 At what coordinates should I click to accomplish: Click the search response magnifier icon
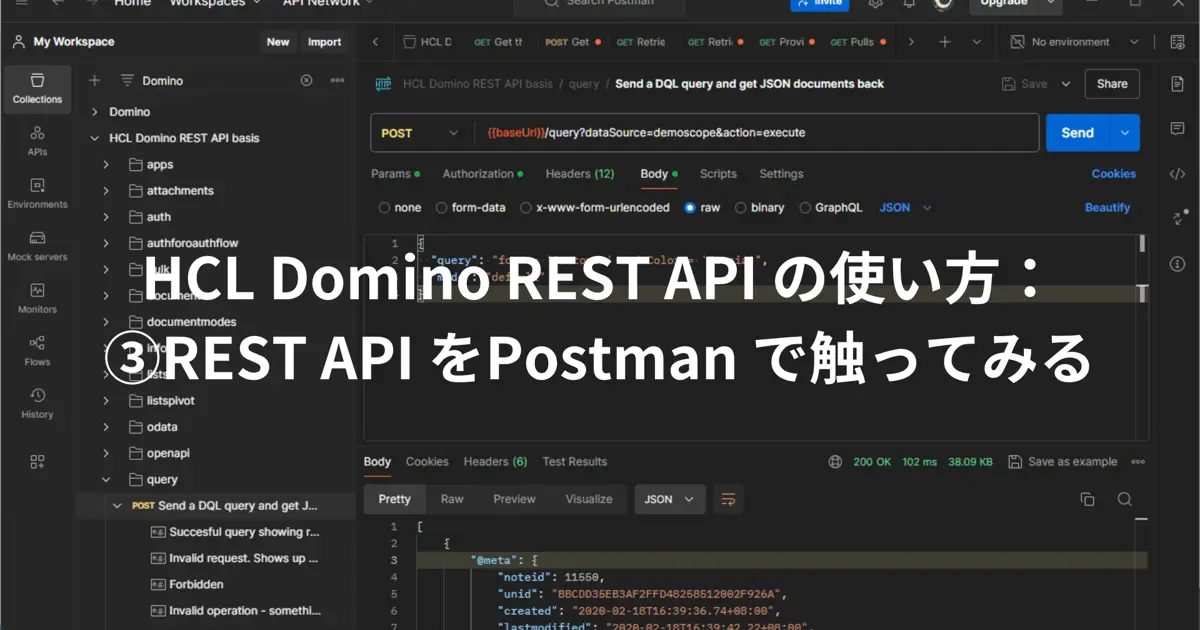coord(1124,499)
